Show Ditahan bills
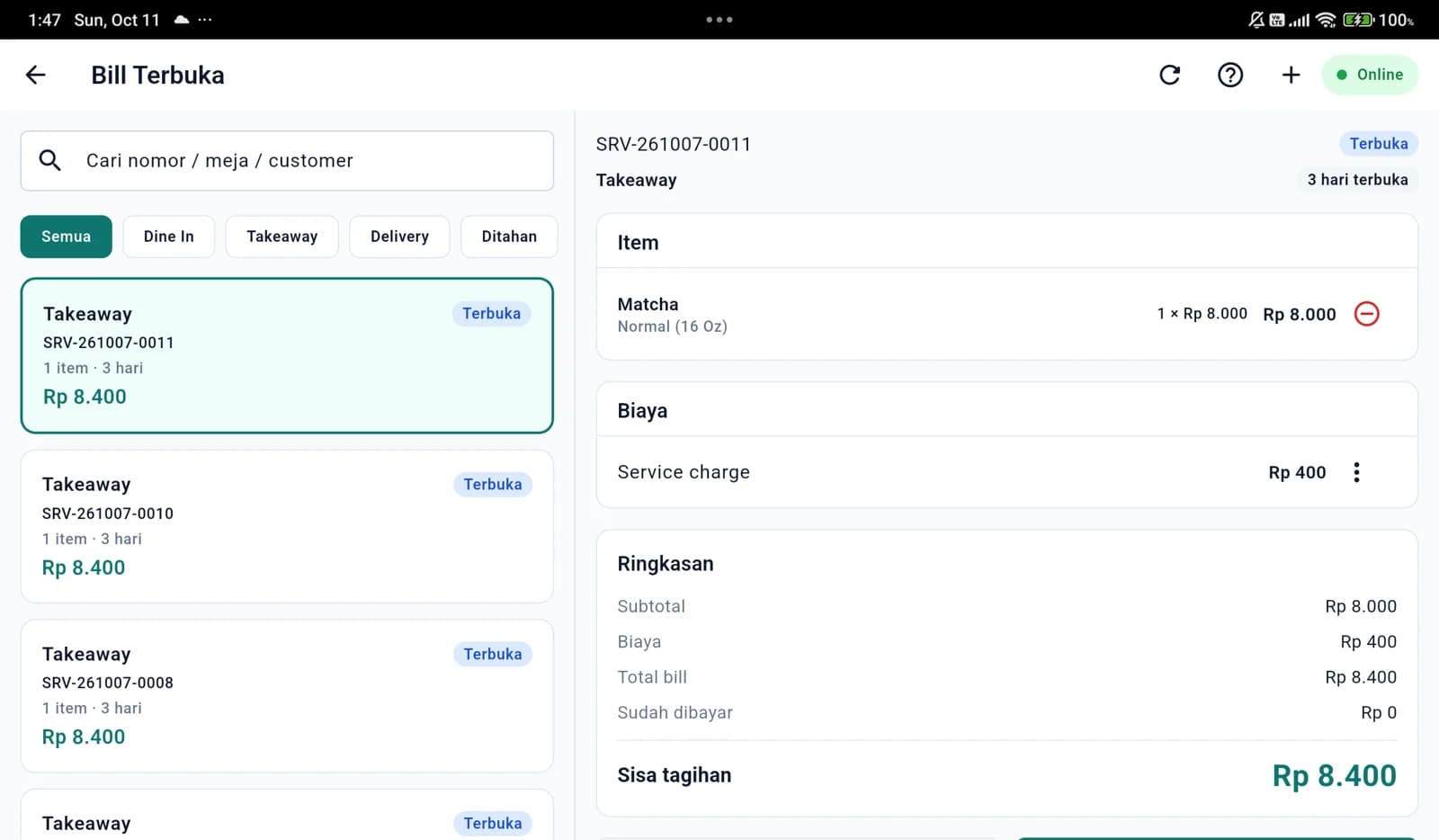1439x840 pixels. click(x=509, y=237)
